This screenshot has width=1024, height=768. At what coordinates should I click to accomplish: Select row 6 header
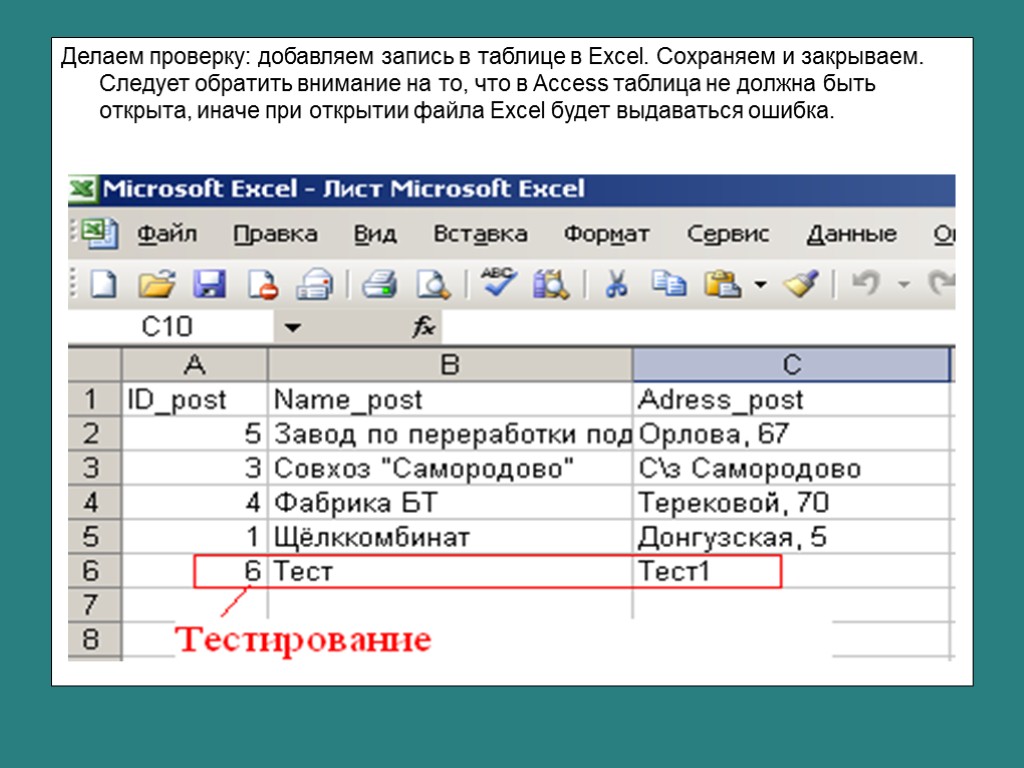[x=95, y=571]
